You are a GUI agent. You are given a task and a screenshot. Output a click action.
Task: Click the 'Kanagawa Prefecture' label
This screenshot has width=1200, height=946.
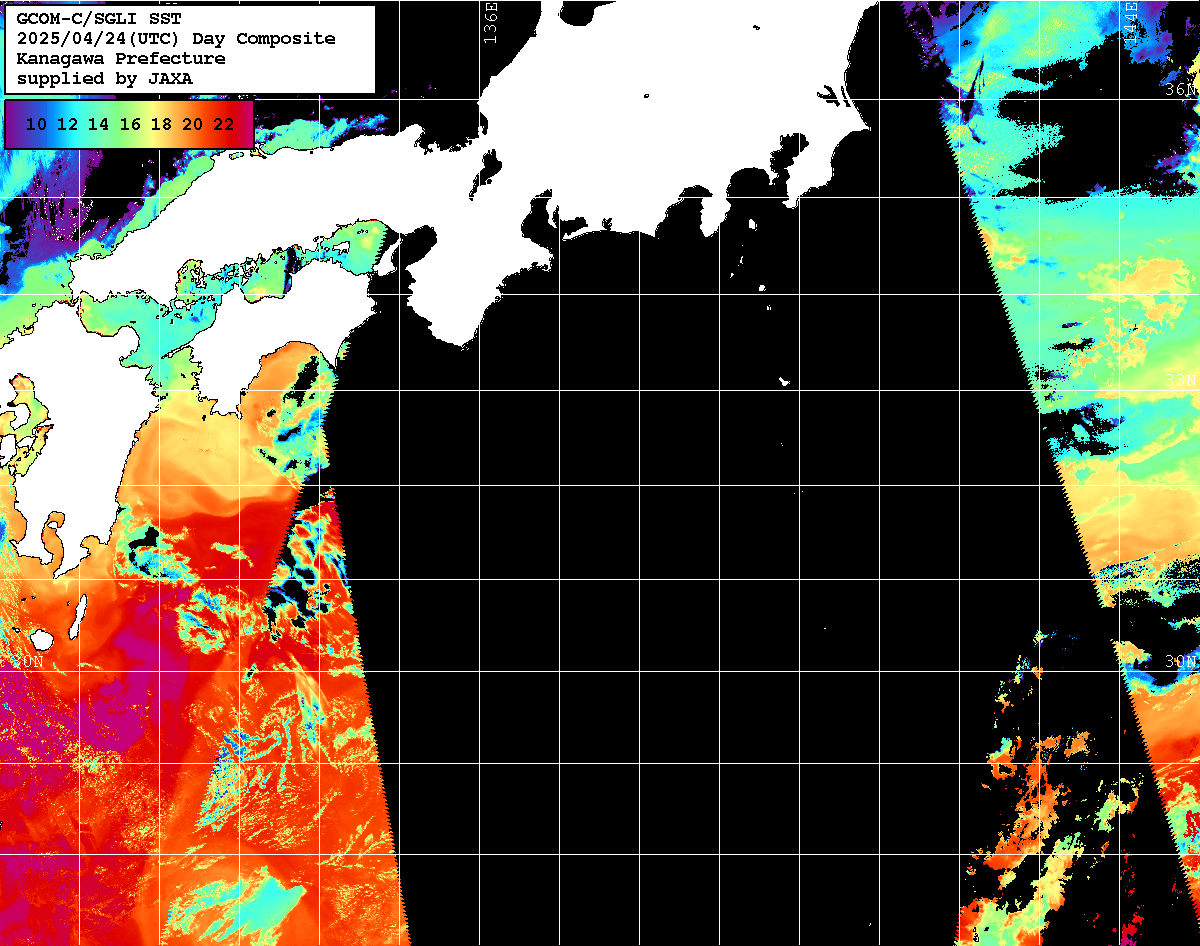pyautogui.click(x=121, y=59)
